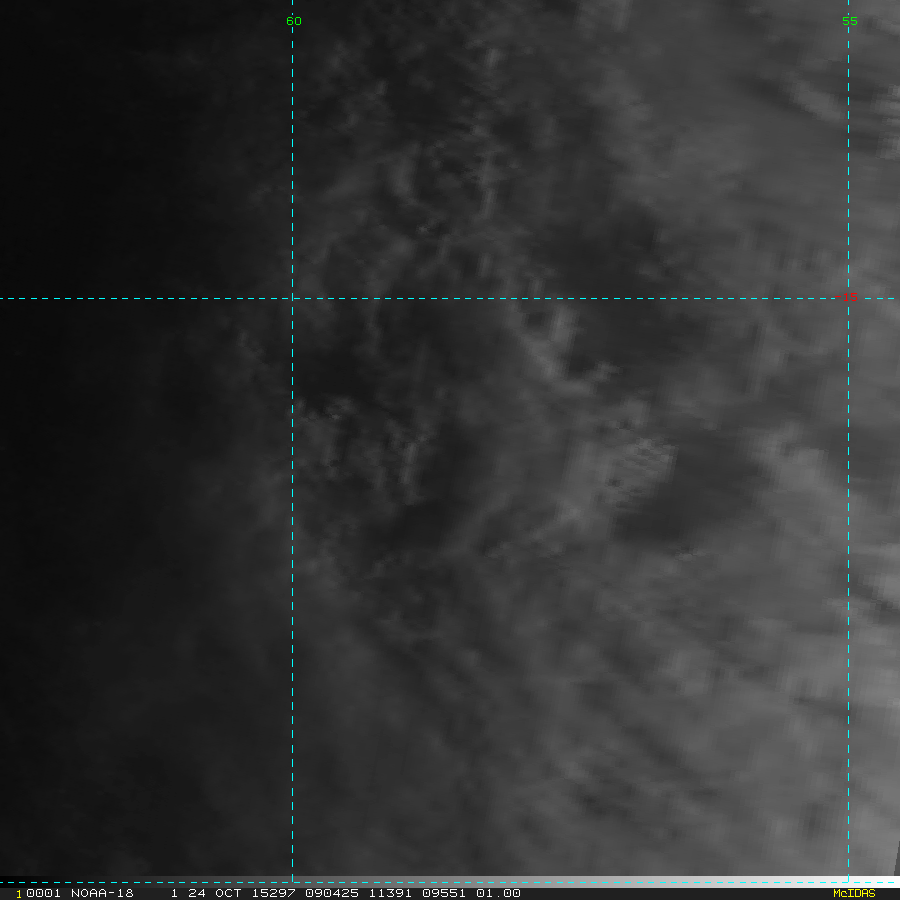
Task: Click middle of the grayscale gradient bar
Action: coord(450,880)
